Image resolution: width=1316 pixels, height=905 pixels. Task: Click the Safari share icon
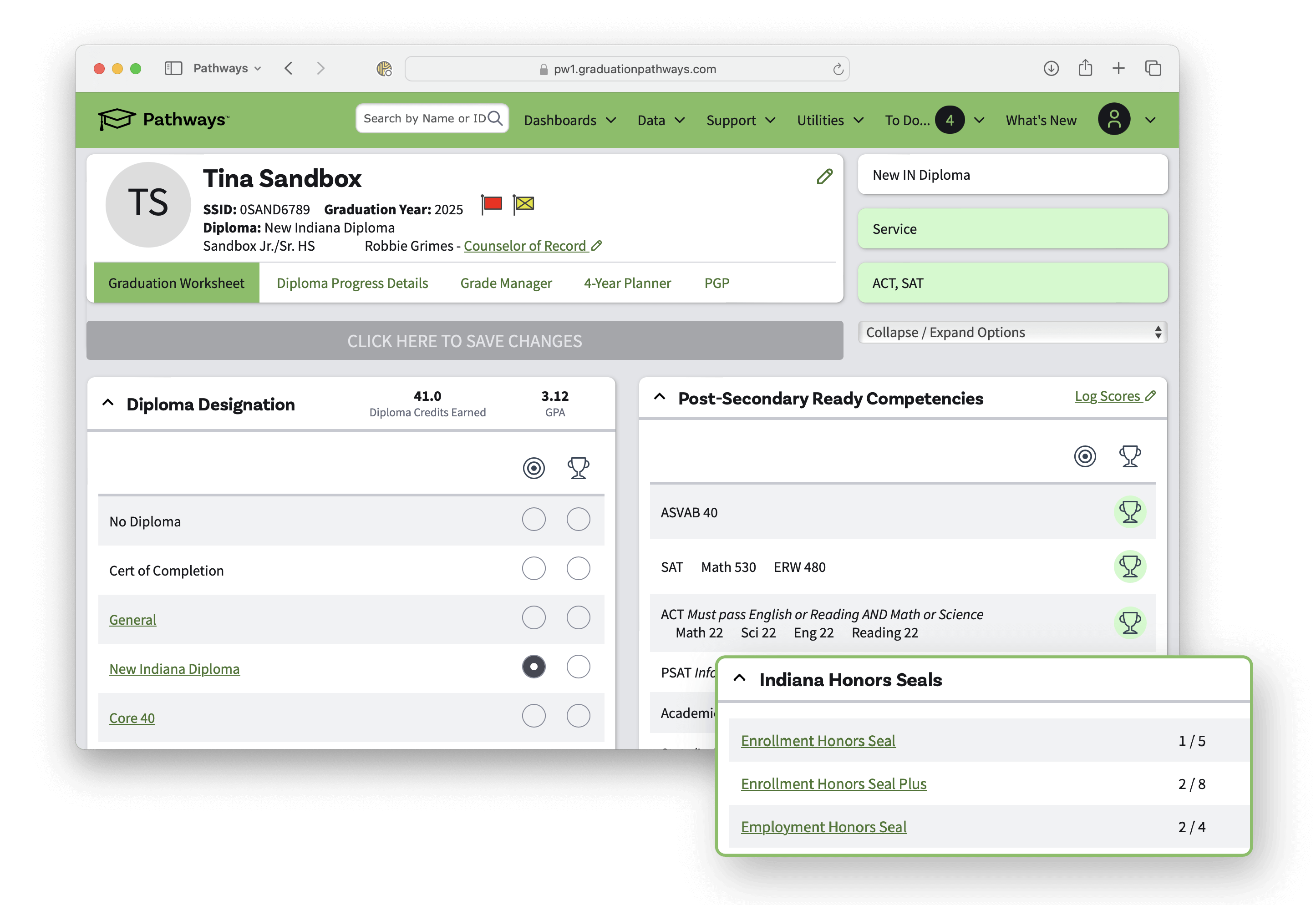(x=1085, y=68)
